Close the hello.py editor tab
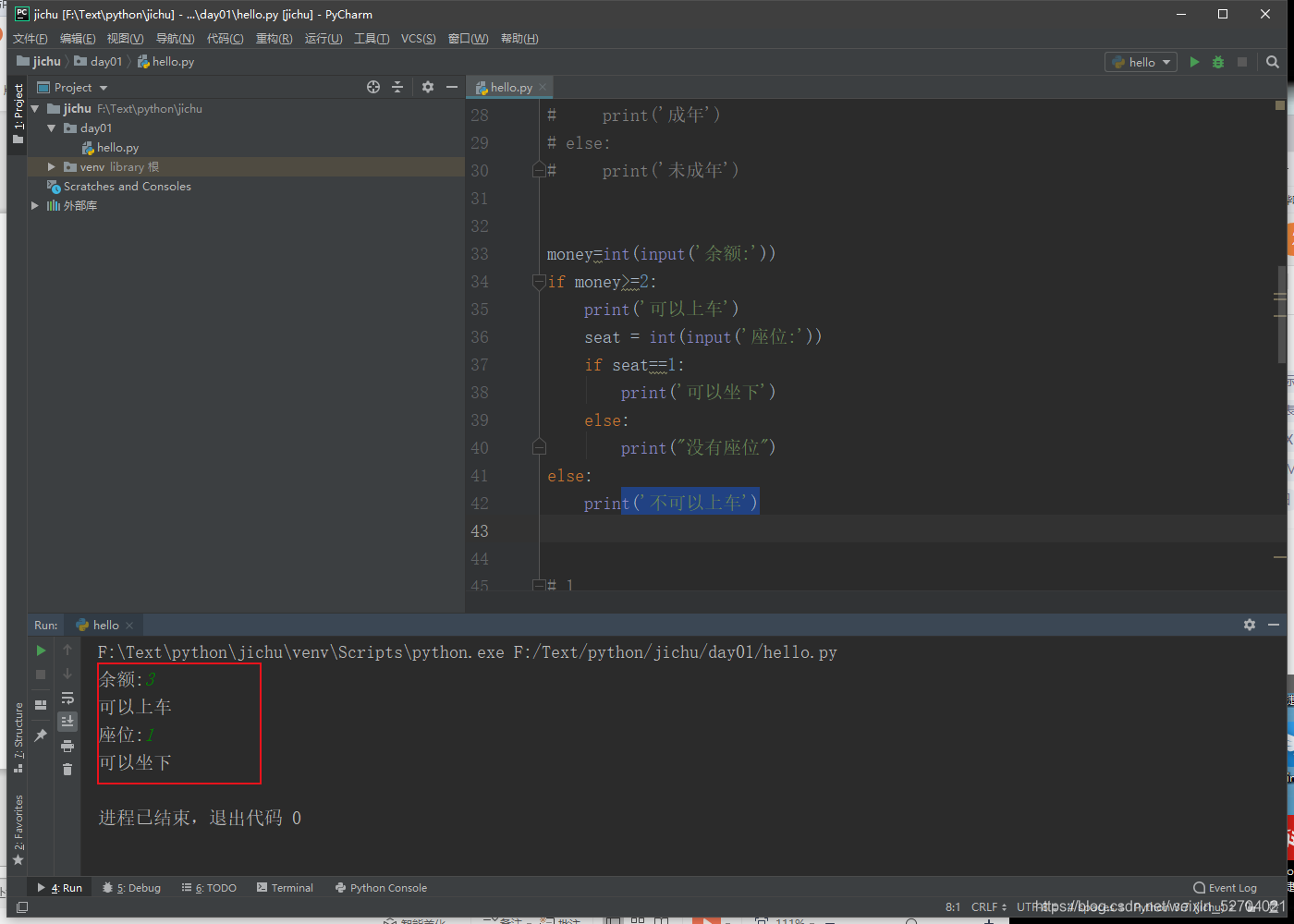 pyautogui.click(x=543, y=87)
